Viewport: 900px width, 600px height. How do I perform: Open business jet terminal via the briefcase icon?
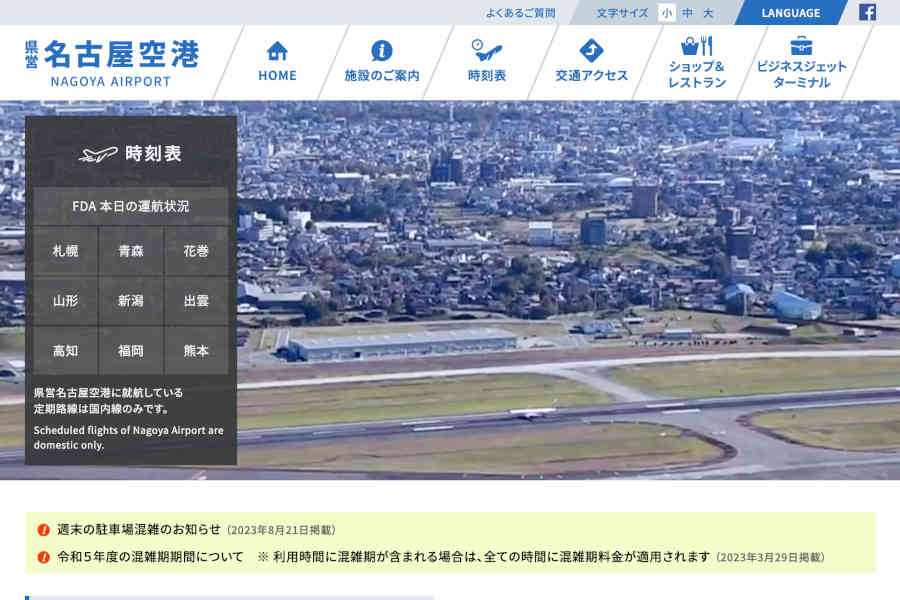coord(801,46)
